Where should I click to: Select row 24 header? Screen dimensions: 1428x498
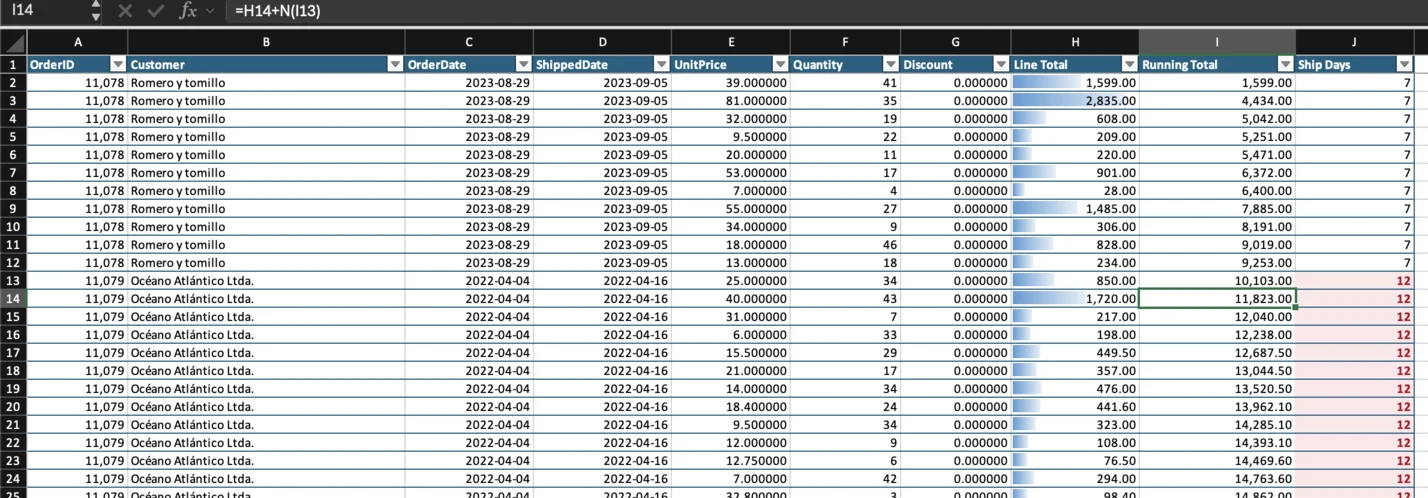click(x=13, y=479)
